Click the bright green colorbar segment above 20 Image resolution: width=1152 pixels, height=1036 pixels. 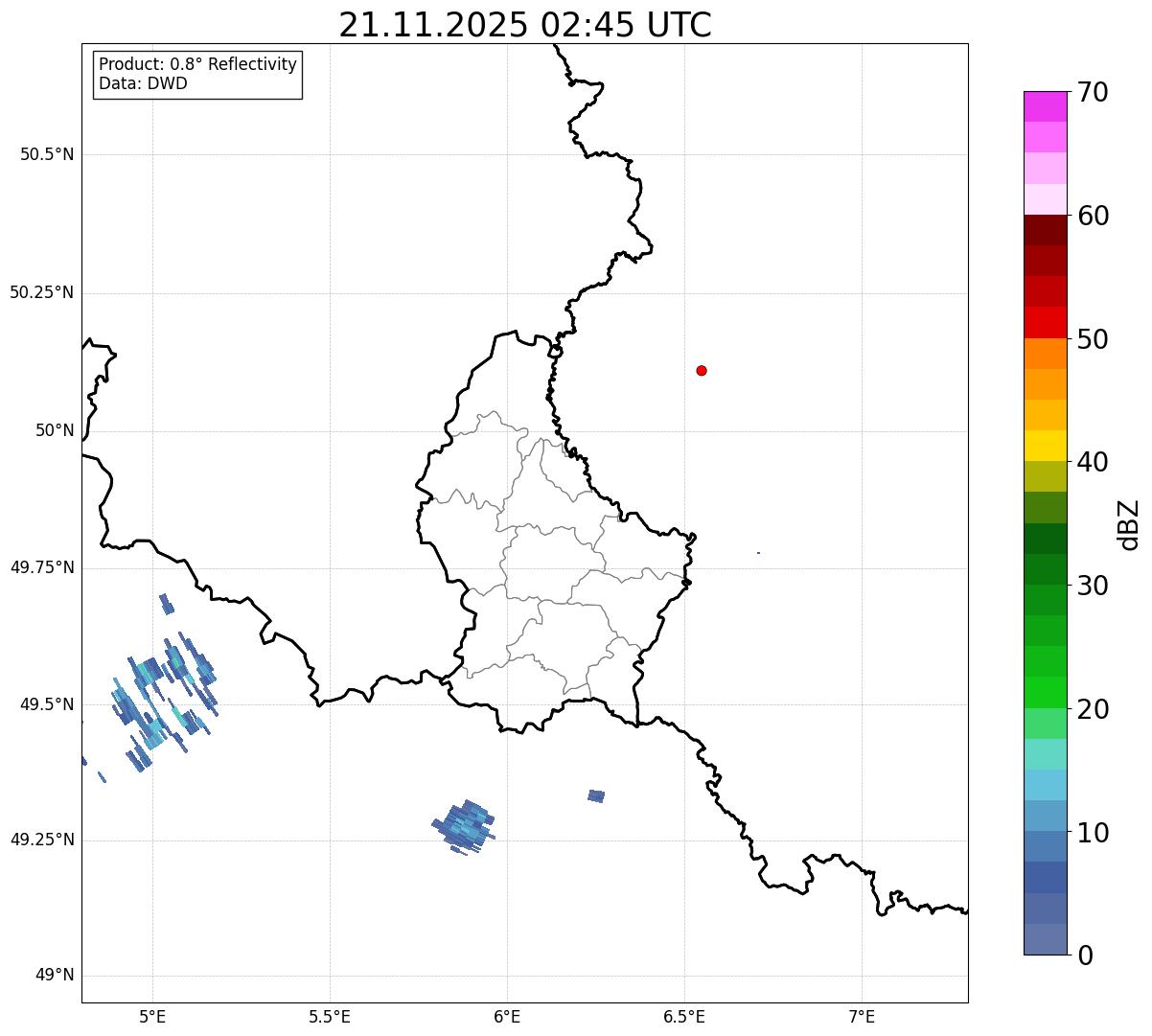pos(1045,692)
